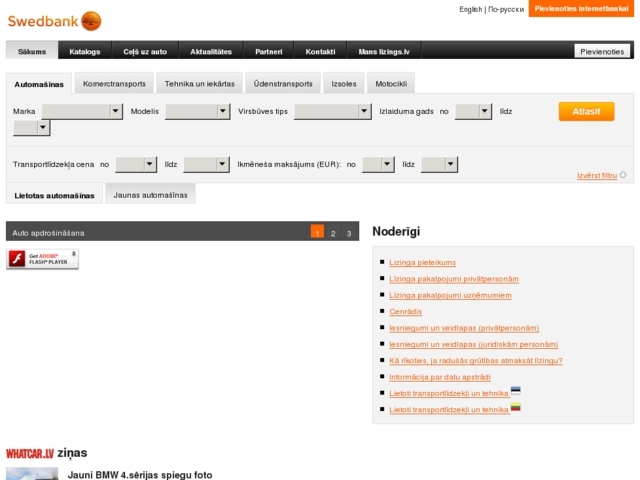The height and width of the screenshot is (480, 640).
Task: Open the Kontakti menu item
Action: click(x=320, y=51)
